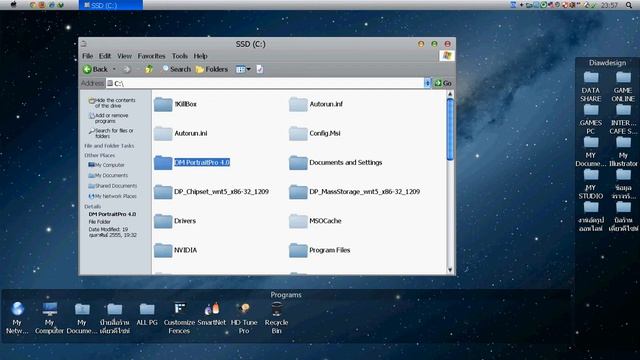Click Add or remove programs link
Screen dimensions: 640x360
tap(109, 118)
